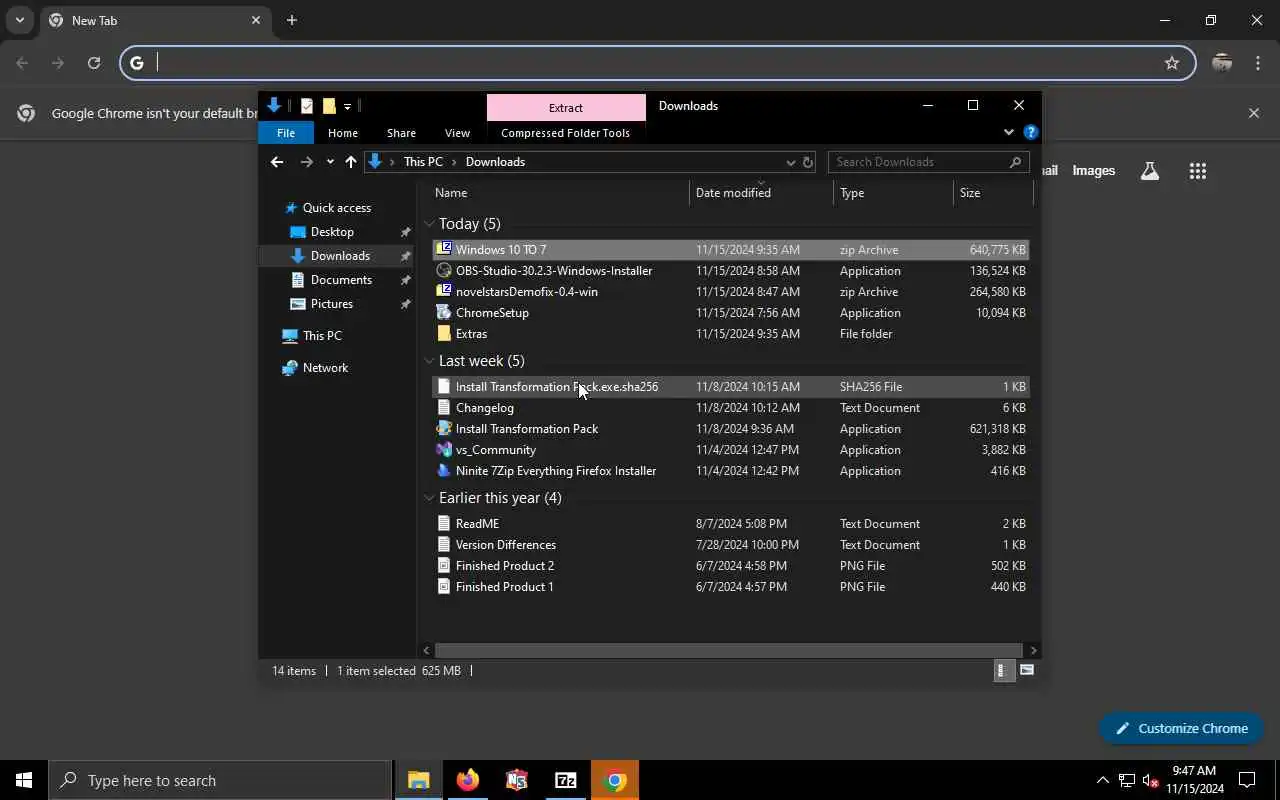1280x800 pixels.
Task: Refresh the Downloads folder view
Action: click(808, 162)
